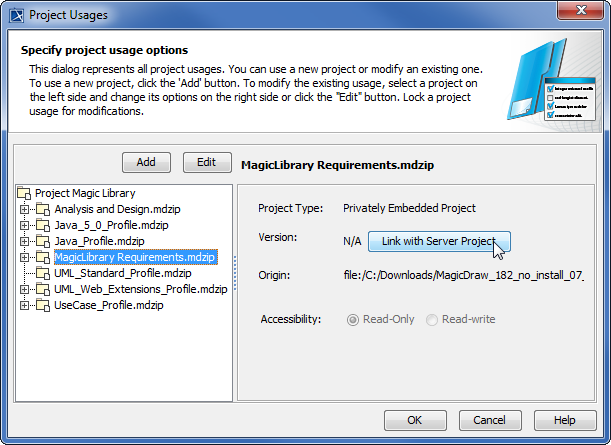Click the Privately Embedded Project text
Screen dimensions: 611x445
tap(409, 208)
